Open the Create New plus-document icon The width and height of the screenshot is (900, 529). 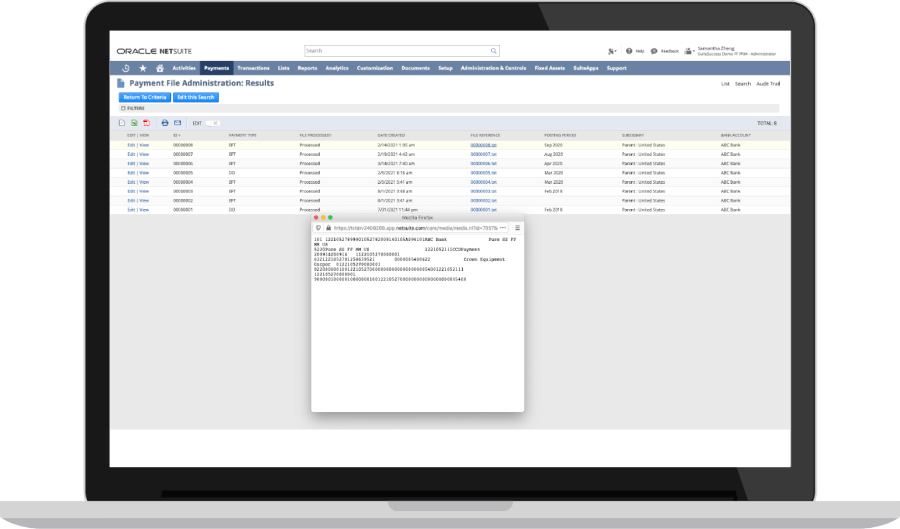coord(612,51)
